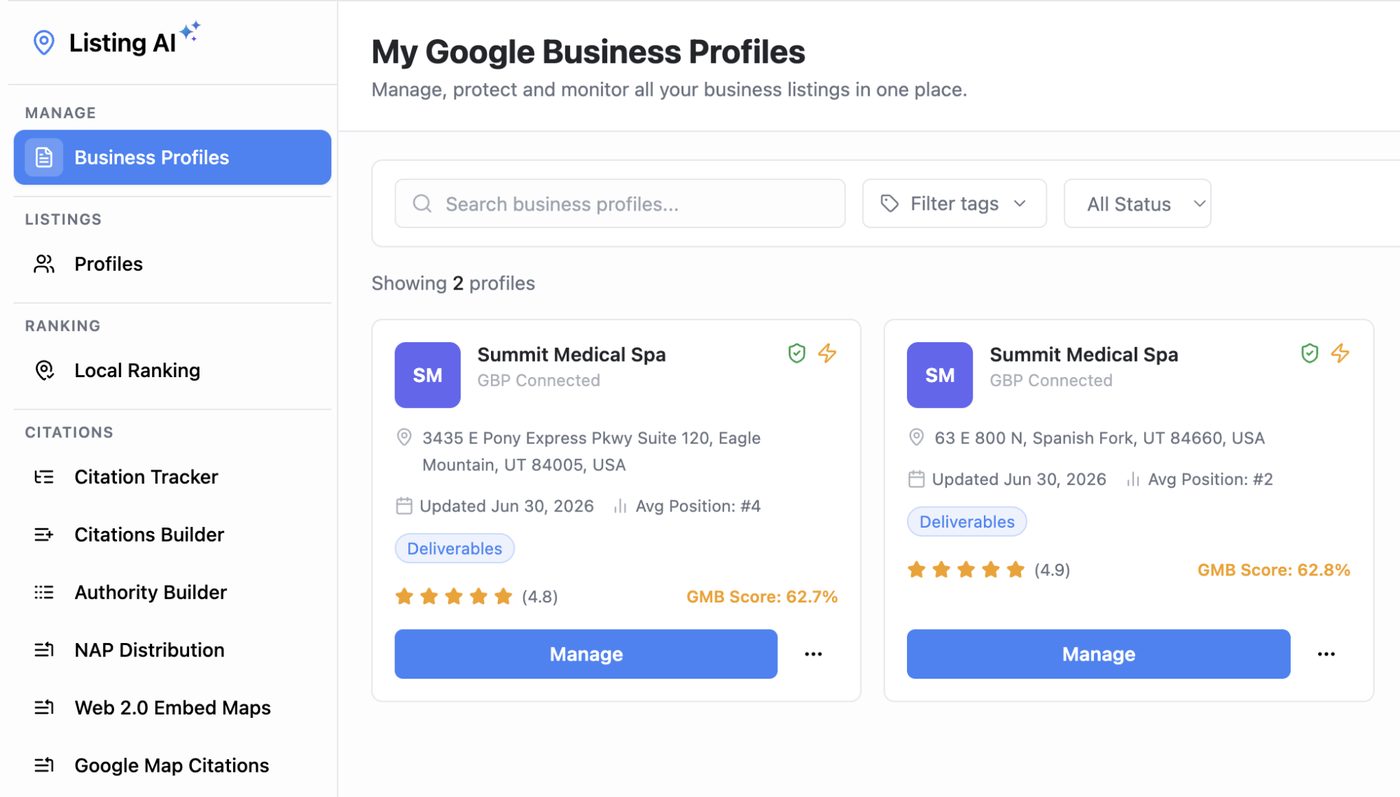This screenshot has width=1400, height=797.
Task: Click location pin beside 63 E 800 N address
Action: coord(916,438)
